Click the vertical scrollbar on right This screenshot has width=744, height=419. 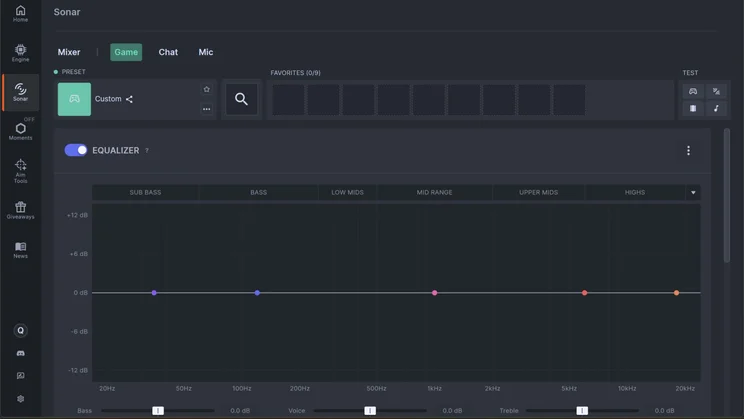tap(726, 195)
